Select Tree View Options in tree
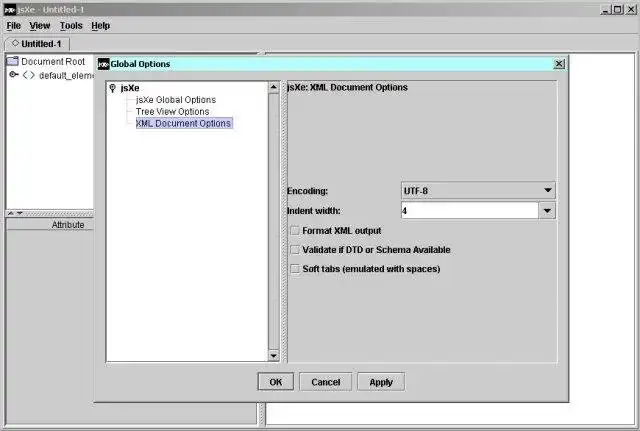The image size is (640, 431). click(172, 111)
